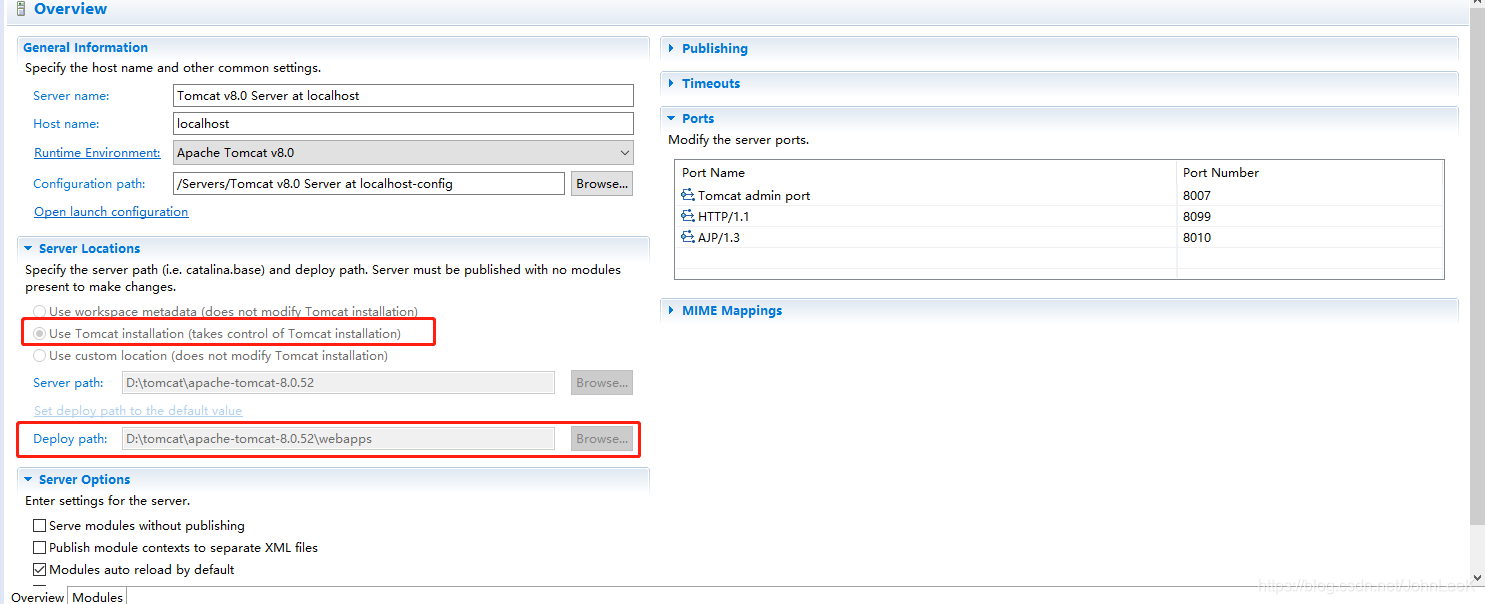Select the Overview tab
Screen dimensions: 1485x604
pyautogui.click(x=37, y=596)
